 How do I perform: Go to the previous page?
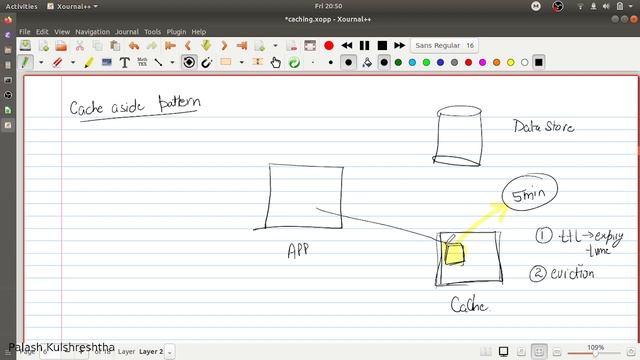pos(188,45)
